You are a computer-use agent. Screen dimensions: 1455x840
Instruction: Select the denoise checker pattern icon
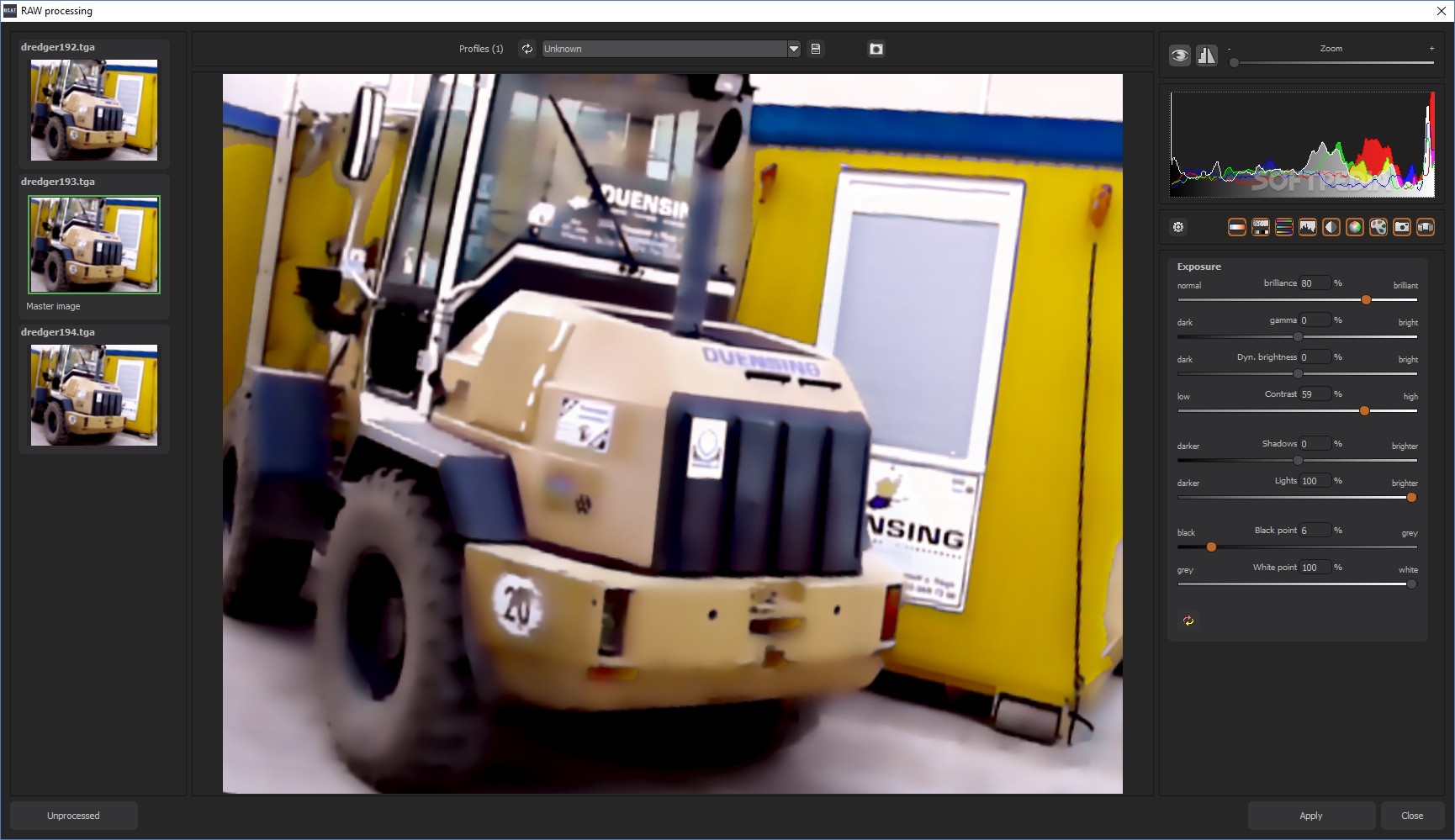point(1261,227)
